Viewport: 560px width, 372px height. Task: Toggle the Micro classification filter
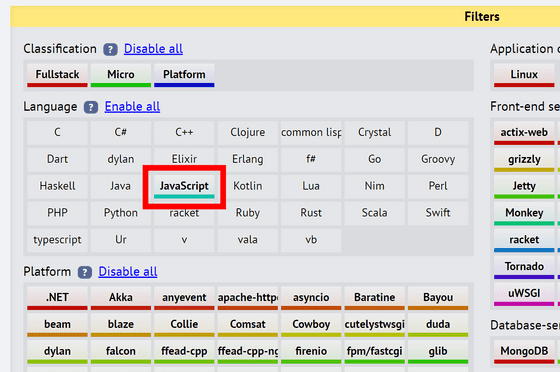(121, 75)
